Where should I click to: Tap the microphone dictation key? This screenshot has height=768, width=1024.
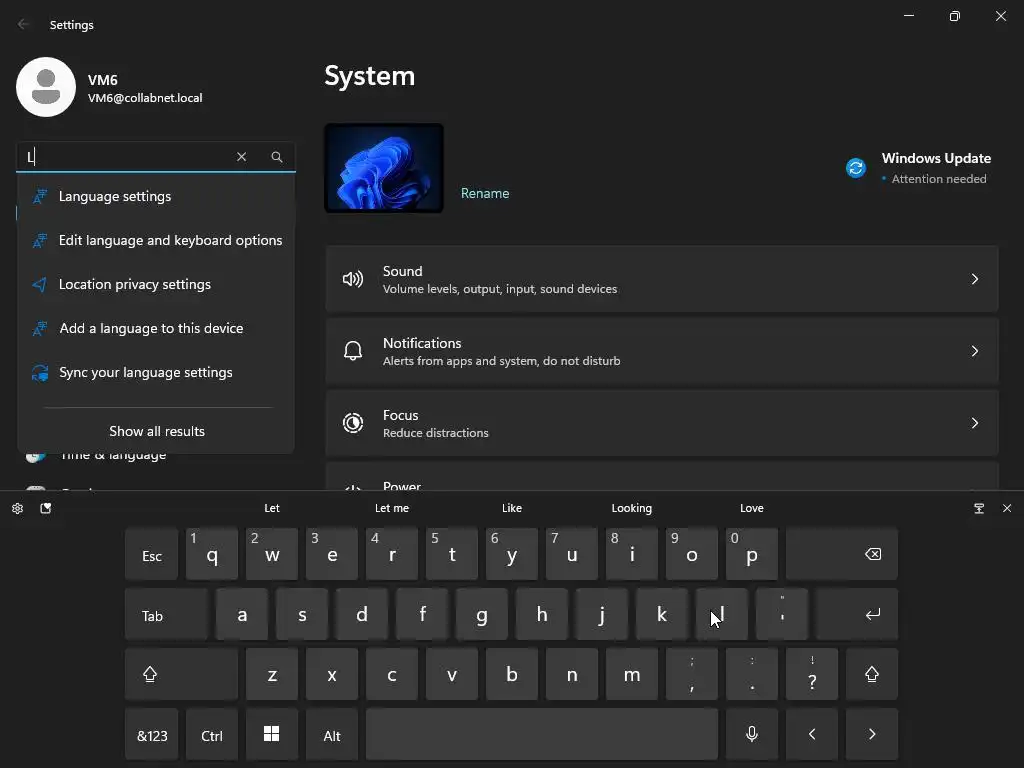752,735
